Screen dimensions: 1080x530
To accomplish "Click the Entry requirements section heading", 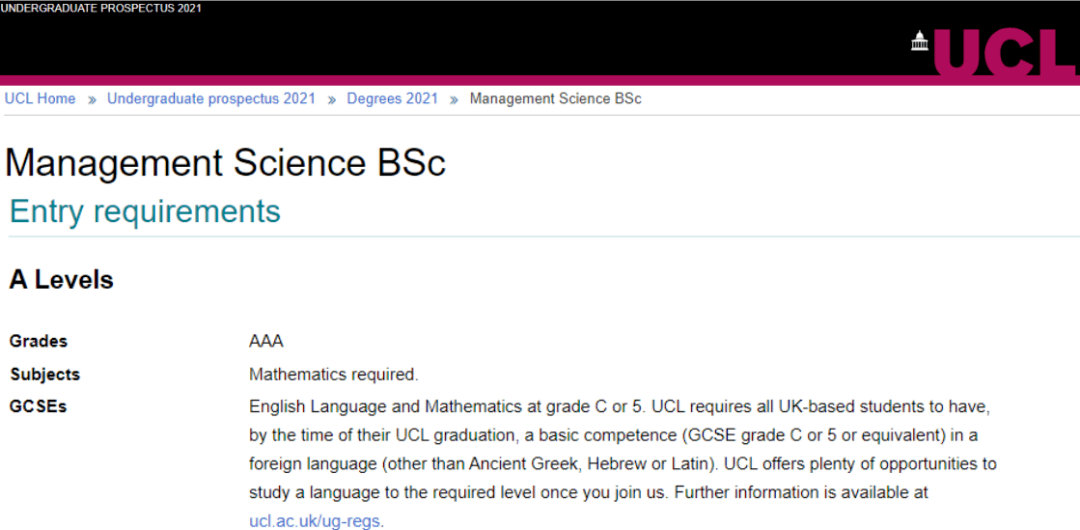I will tap(145, 211).
